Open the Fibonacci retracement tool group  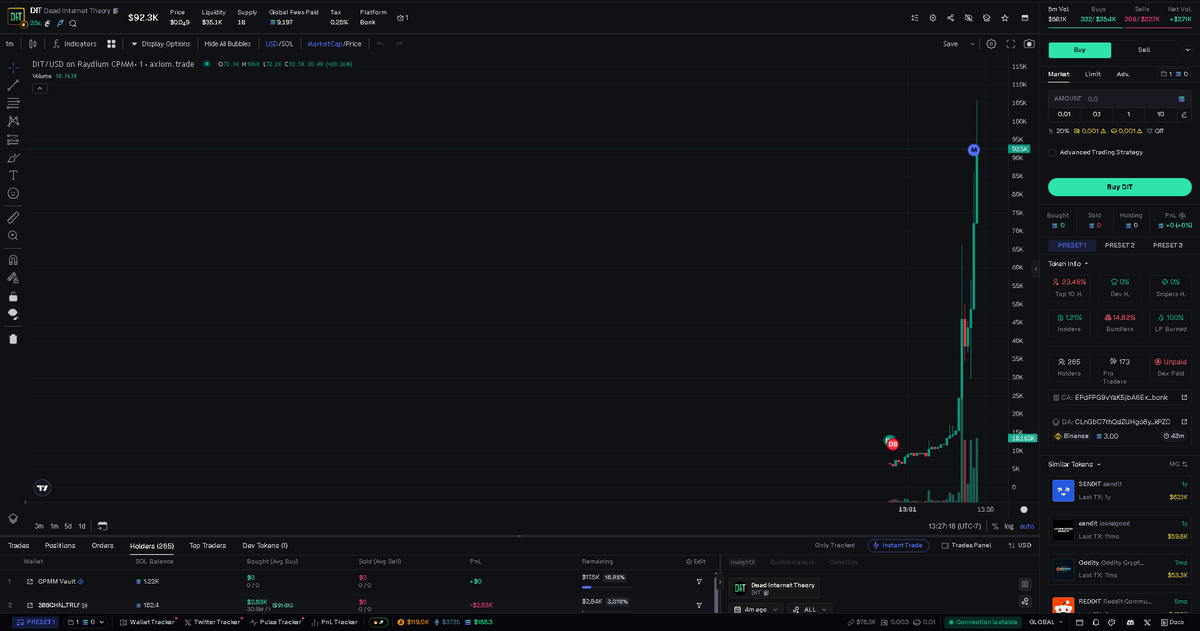click(x=13, y=103)
